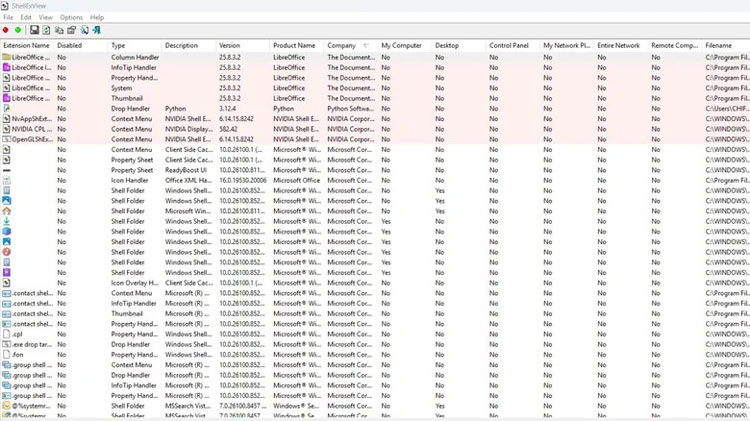Viewport: 750px width, 421px height.
Task: Click the red round Shell Folder row icon
Action: 6,252
